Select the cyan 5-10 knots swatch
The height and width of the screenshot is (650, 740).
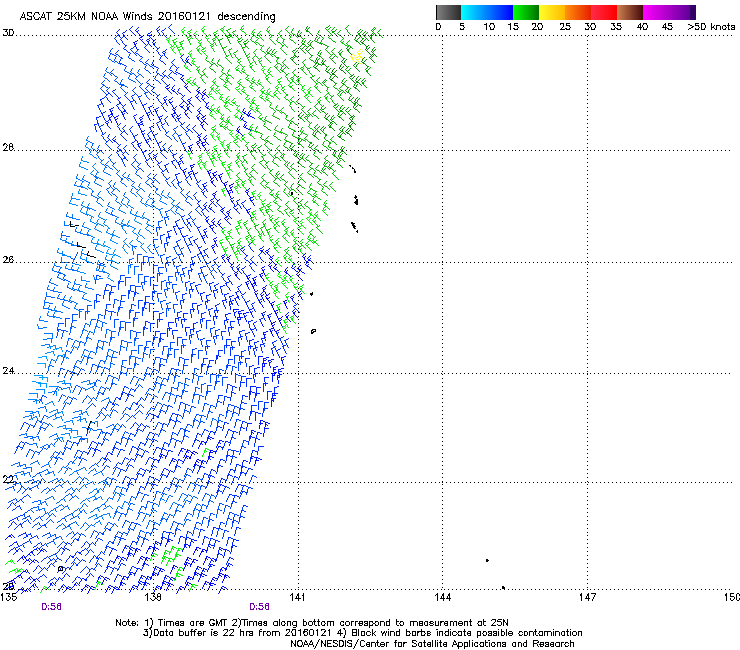pyautogui.click(x=473, y=12)
